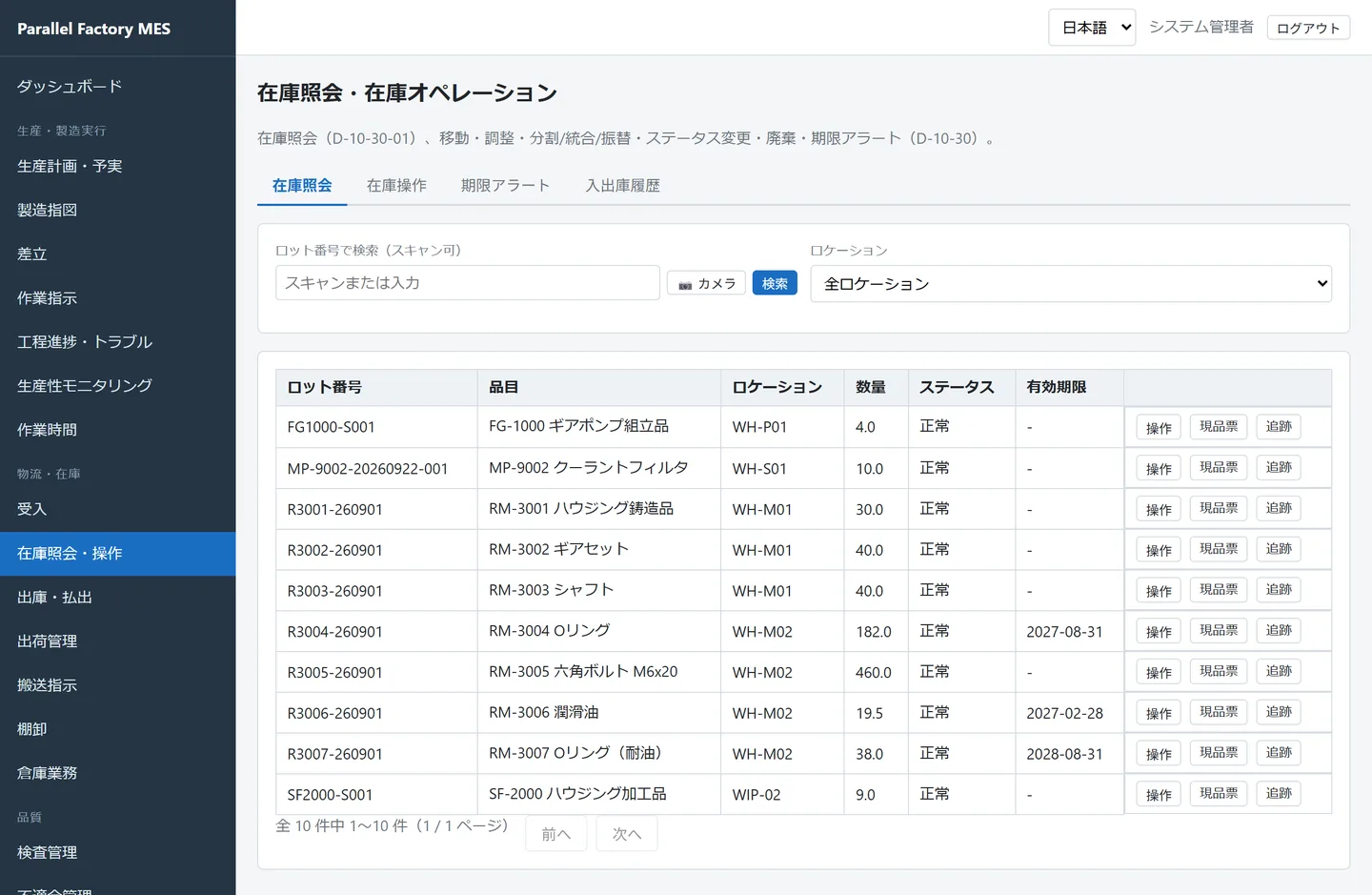Click 現品票 for lot R3006-260901

1219,712
